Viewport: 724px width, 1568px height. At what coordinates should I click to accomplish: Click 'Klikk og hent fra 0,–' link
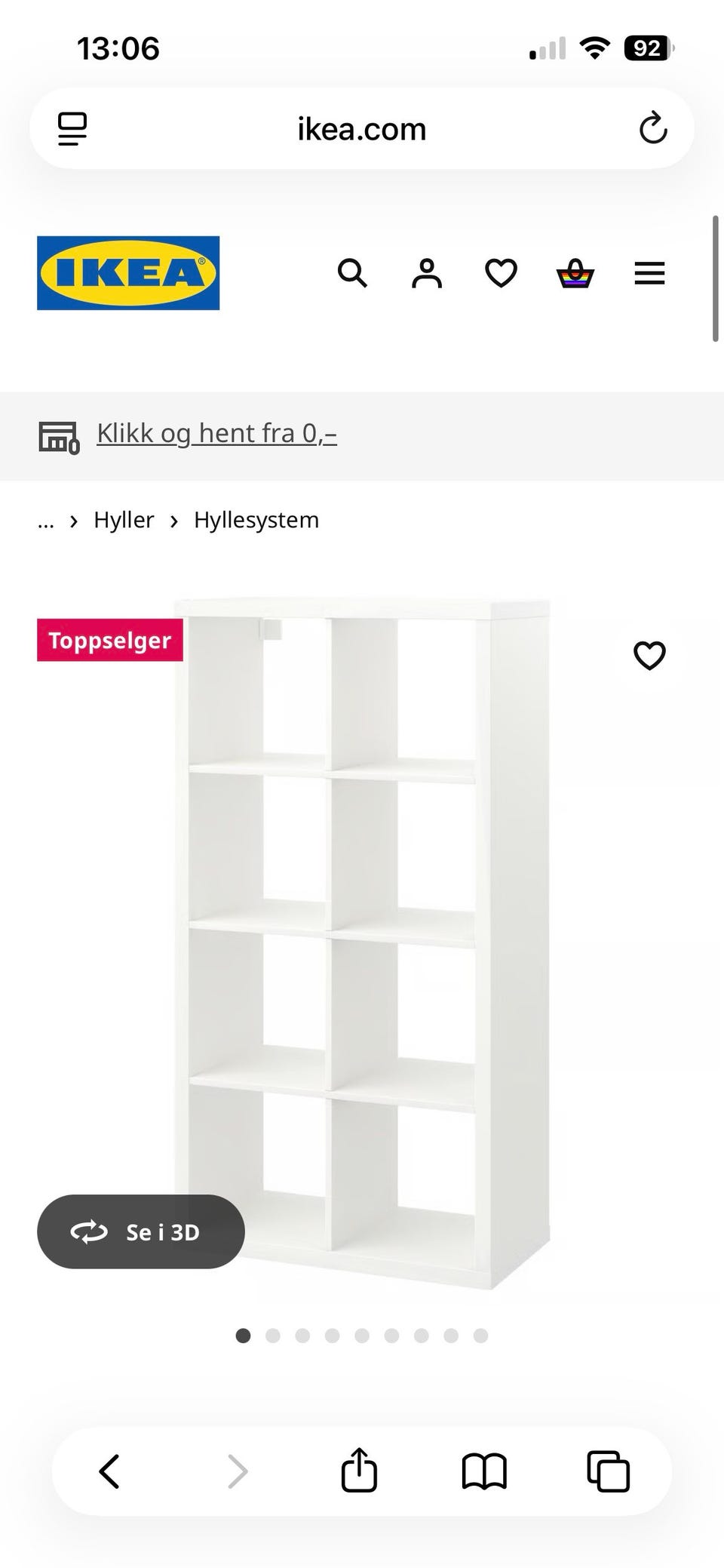[x=216, y=433]
